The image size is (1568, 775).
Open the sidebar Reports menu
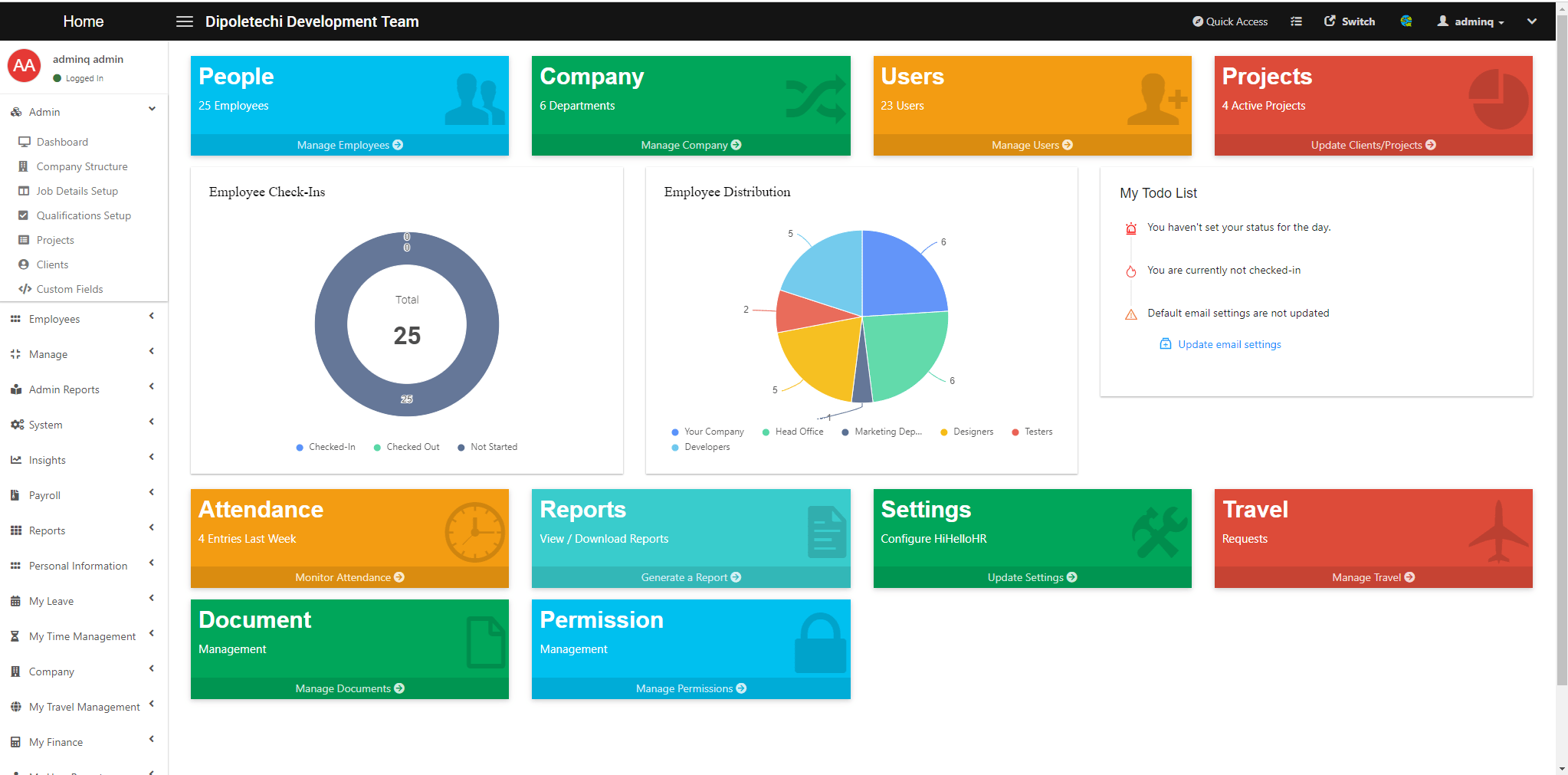[x=47, y=530]
